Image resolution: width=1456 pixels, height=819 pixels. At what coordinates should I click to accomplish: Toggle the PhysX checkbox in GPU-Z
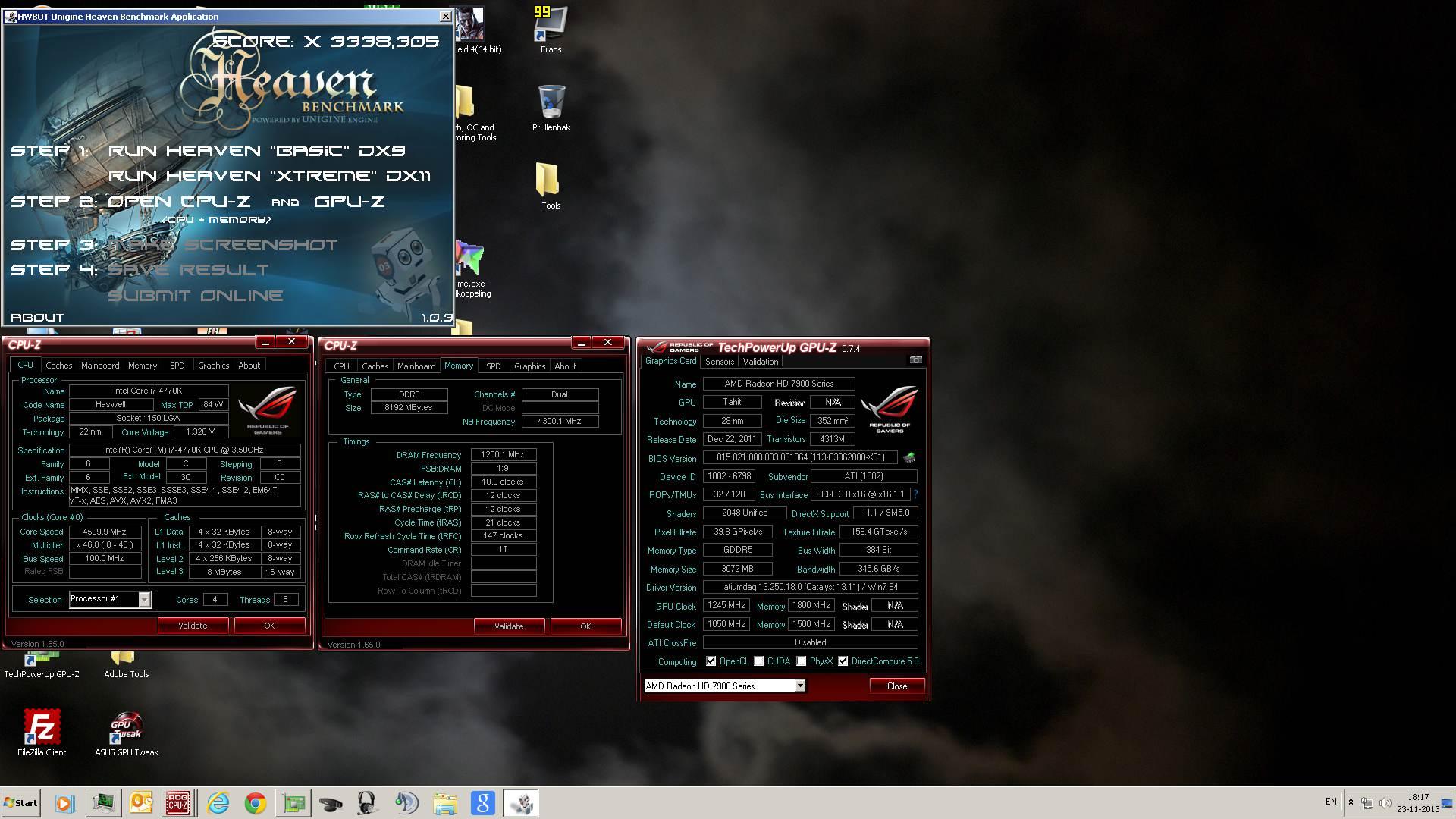(x=802, y=661)
